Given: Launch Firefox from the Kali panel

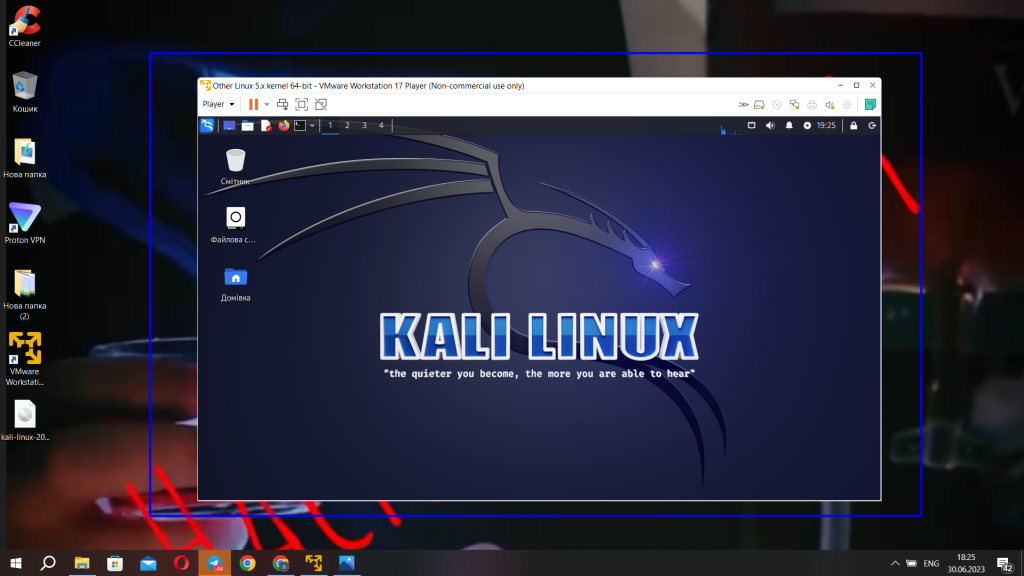Looking at the screenshot, I should click(283, 128).
